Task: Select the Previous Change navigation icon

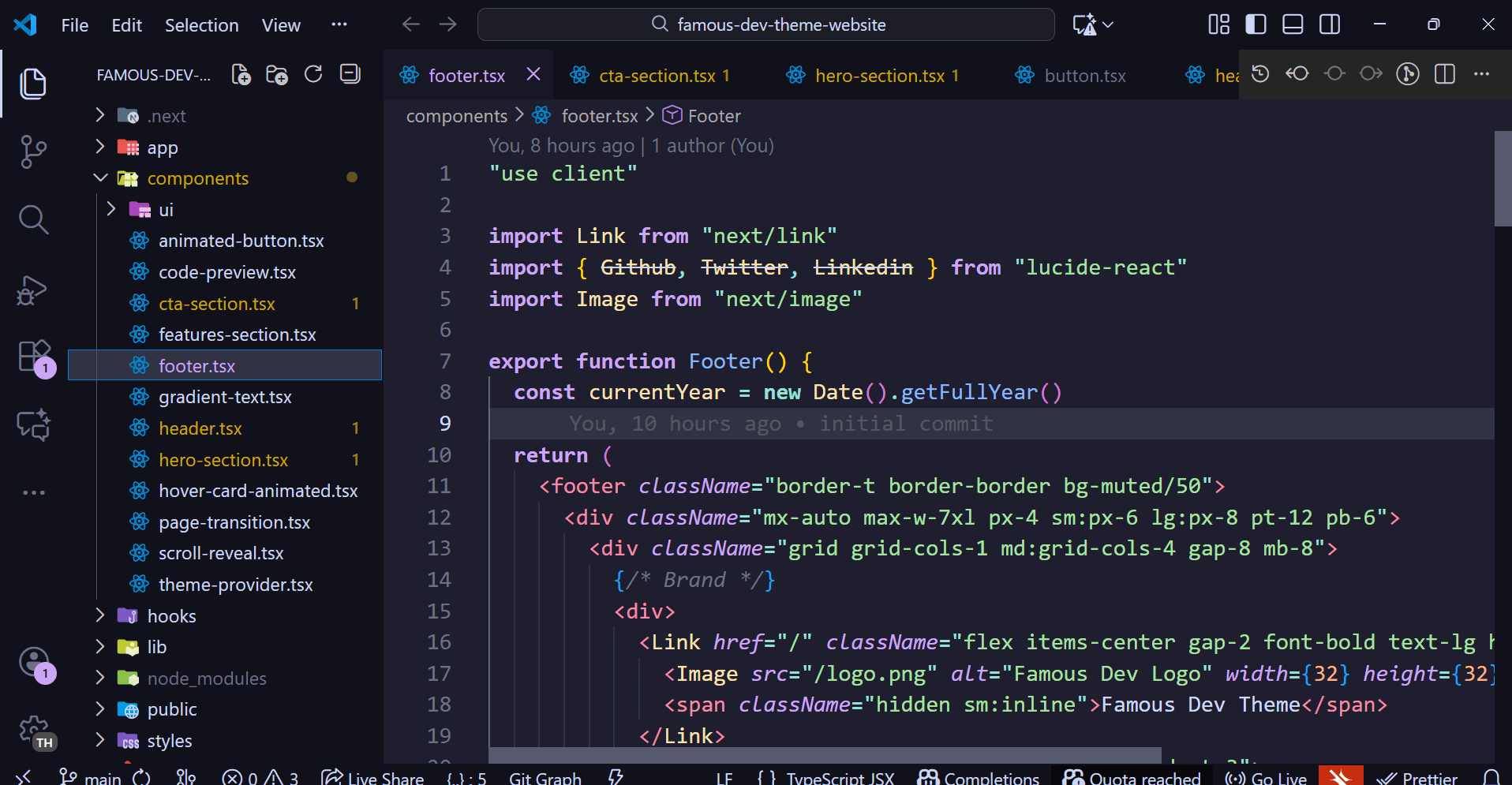Action: click(1297, 73)
